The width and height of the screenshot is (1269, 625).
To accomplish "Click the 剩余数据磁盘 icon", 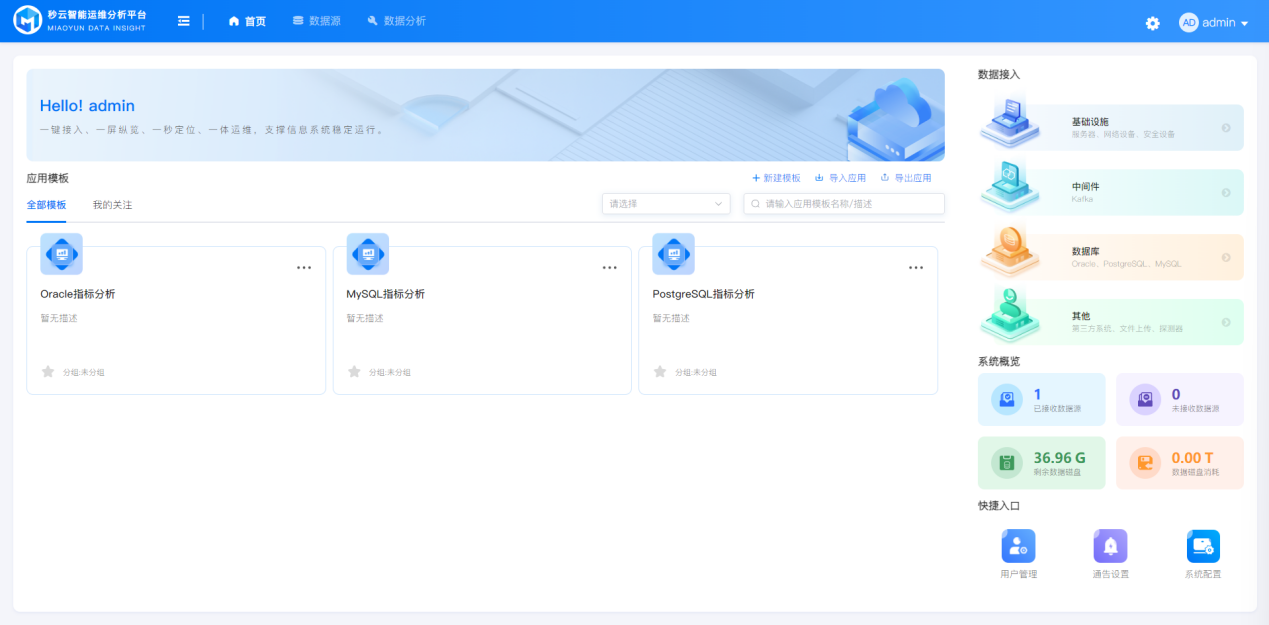I will point(1007,463).
